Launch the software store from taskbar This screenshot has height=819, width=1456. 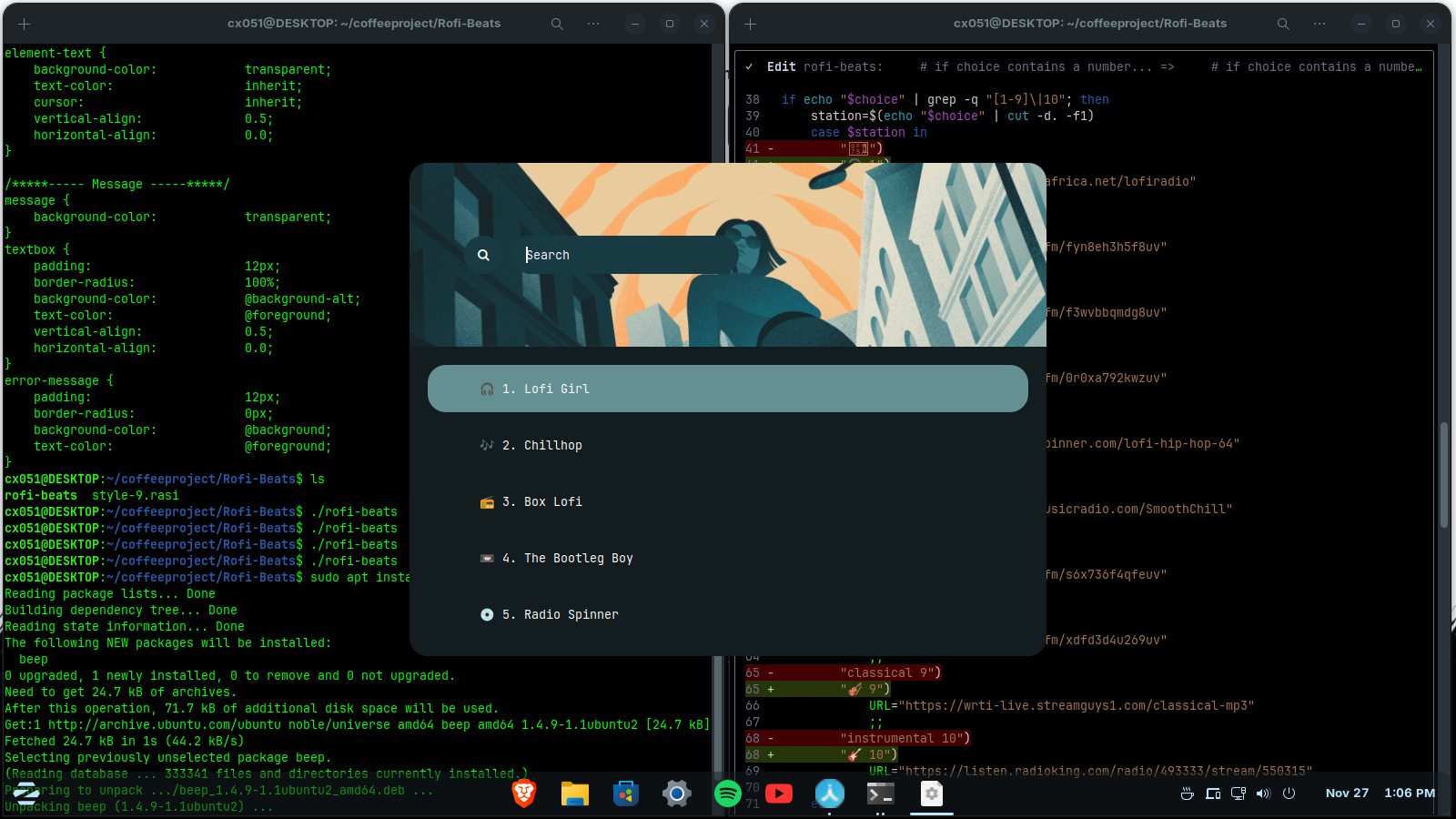tap(625, 794)
